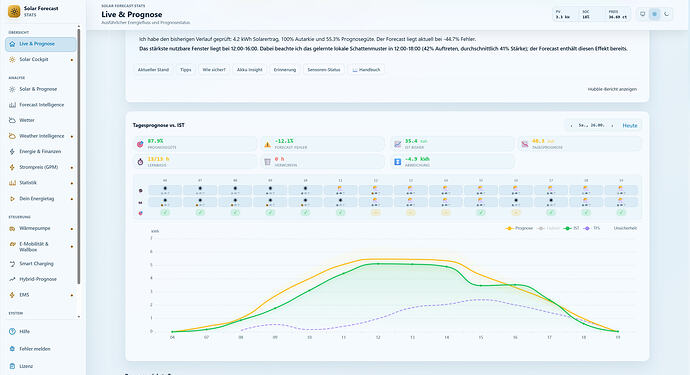Switch to light theme sun button
Image resolution: width=690 pixels, height=375 pixels.
point(654,14)
